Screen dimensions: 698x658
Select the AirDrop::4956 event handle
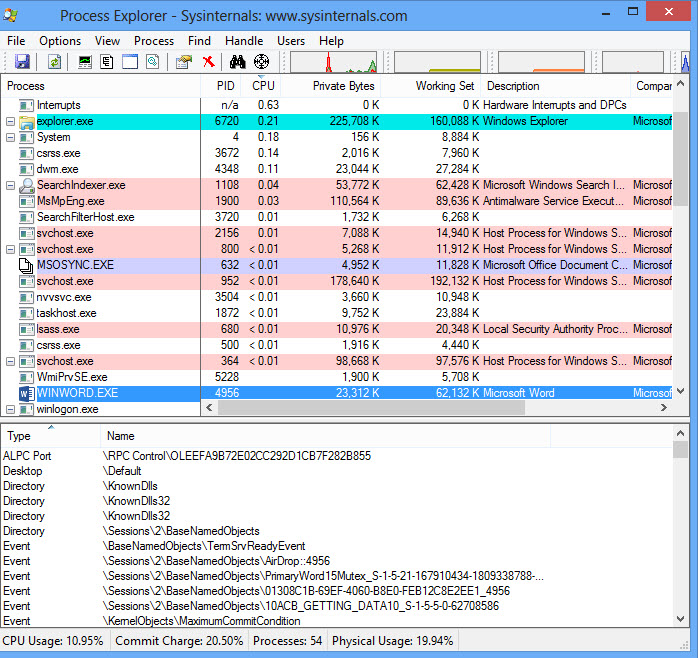coord(337,561)
